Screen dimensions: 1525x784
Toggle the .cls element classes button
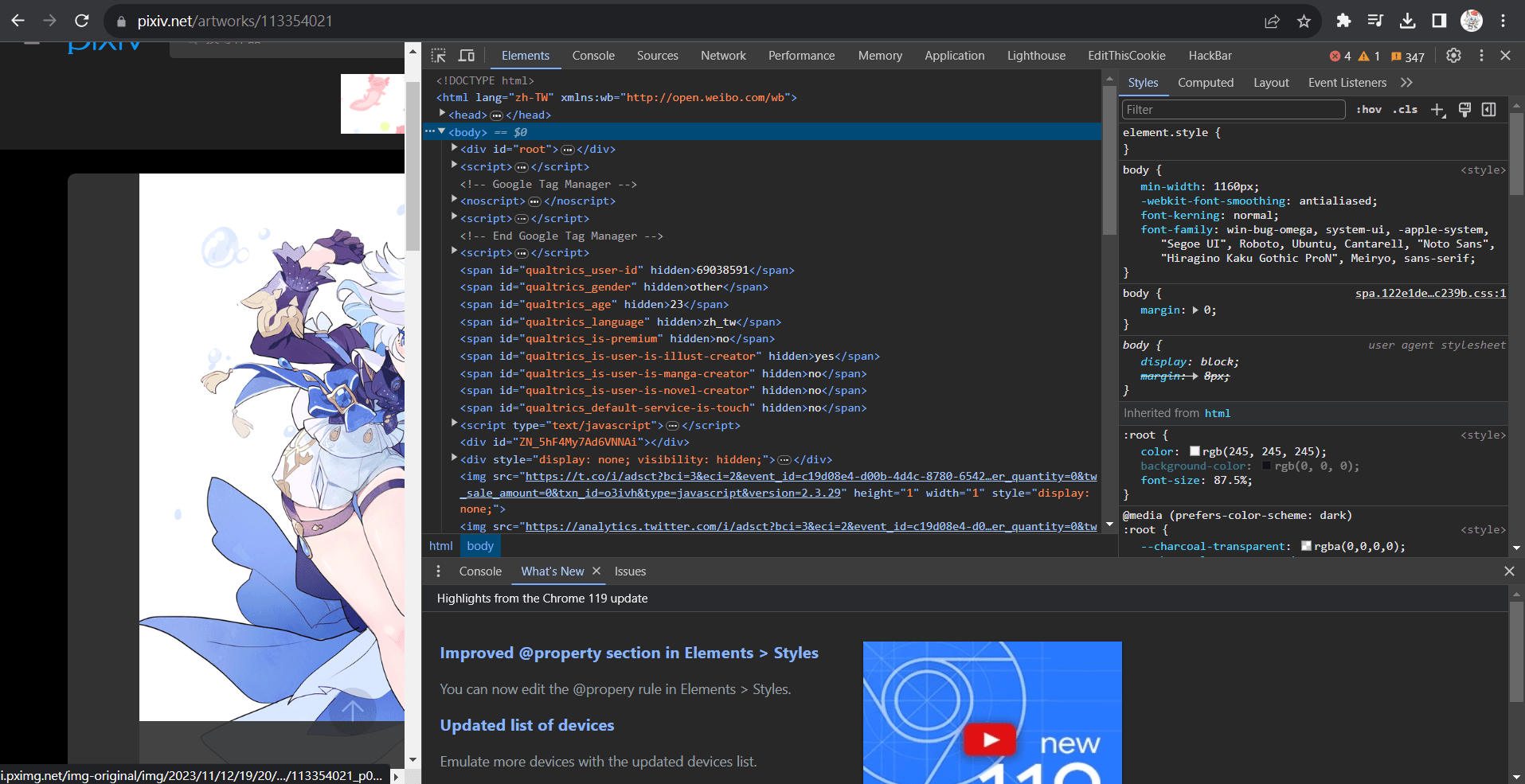tap(1406, 110)
